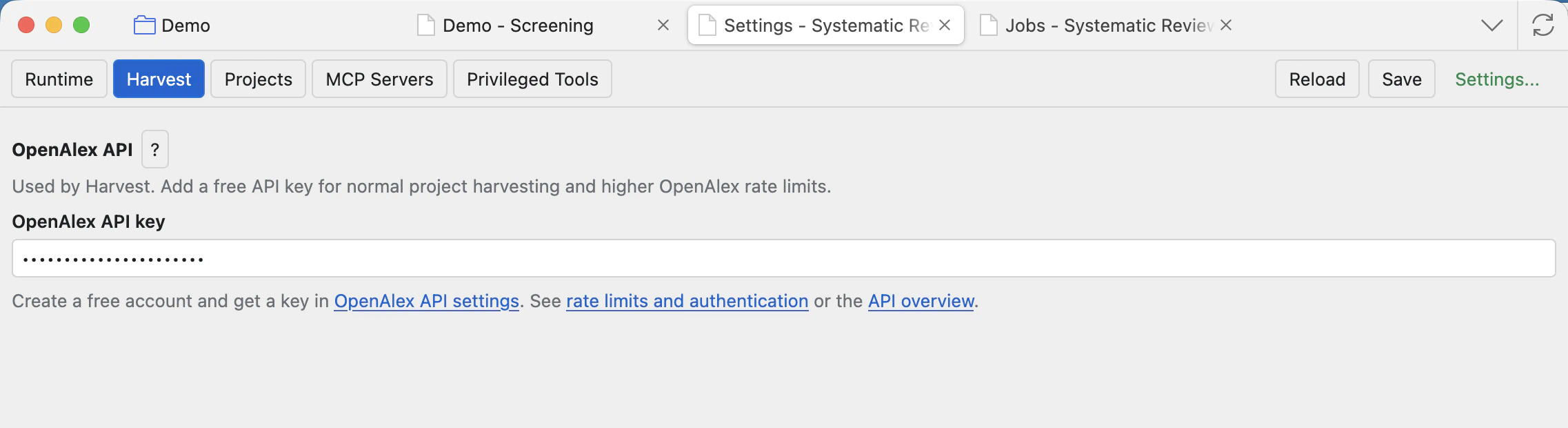Close the Demo - Screening tab
Image resolution: width=1568 pixels, height=428 pixels.
663,26
